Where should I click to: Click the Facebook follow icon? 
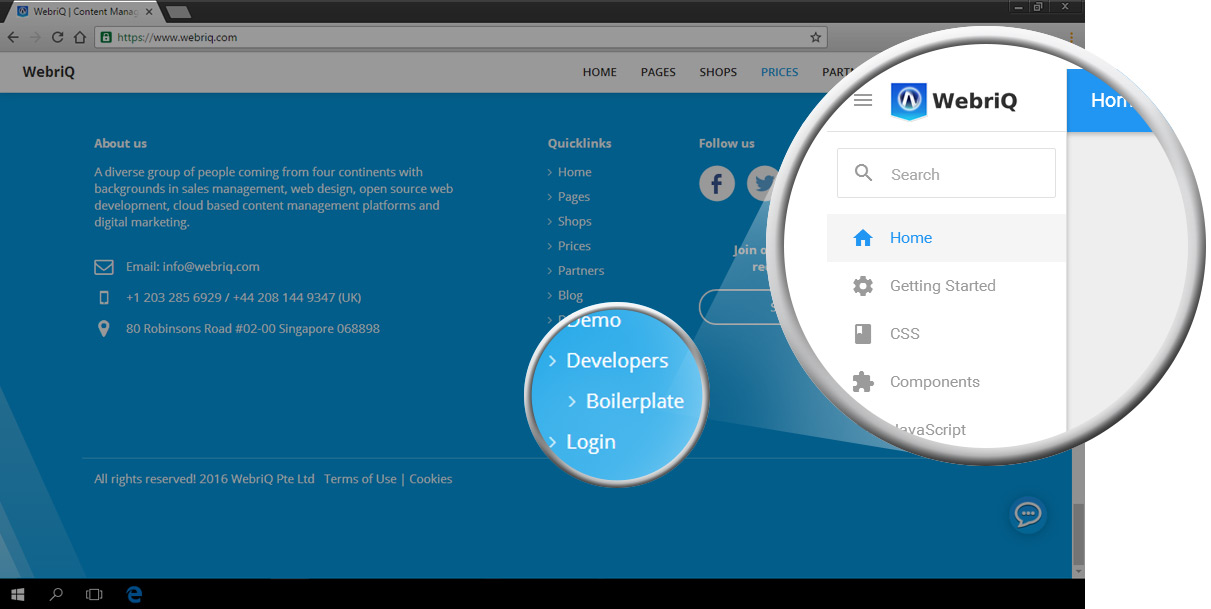point(716,184)
